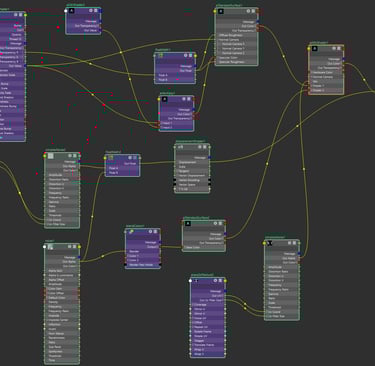The width and height of the screenshot is (375, 366).
Task: Click the round header button on the Specular Color shader node
Action: point(248,11)
